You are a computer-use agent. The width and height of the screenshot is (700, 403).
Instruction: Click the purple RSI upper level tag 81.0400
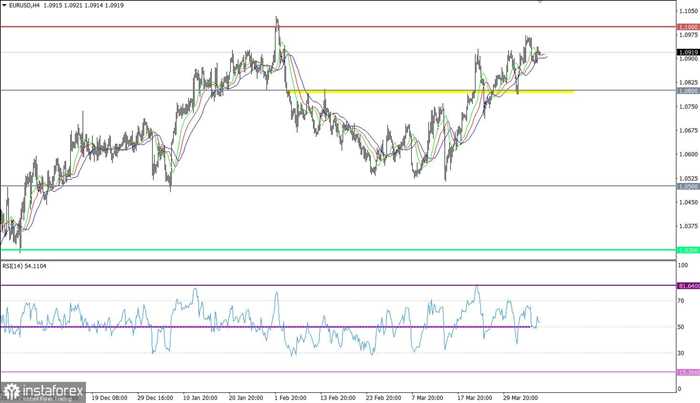[688, 286]
